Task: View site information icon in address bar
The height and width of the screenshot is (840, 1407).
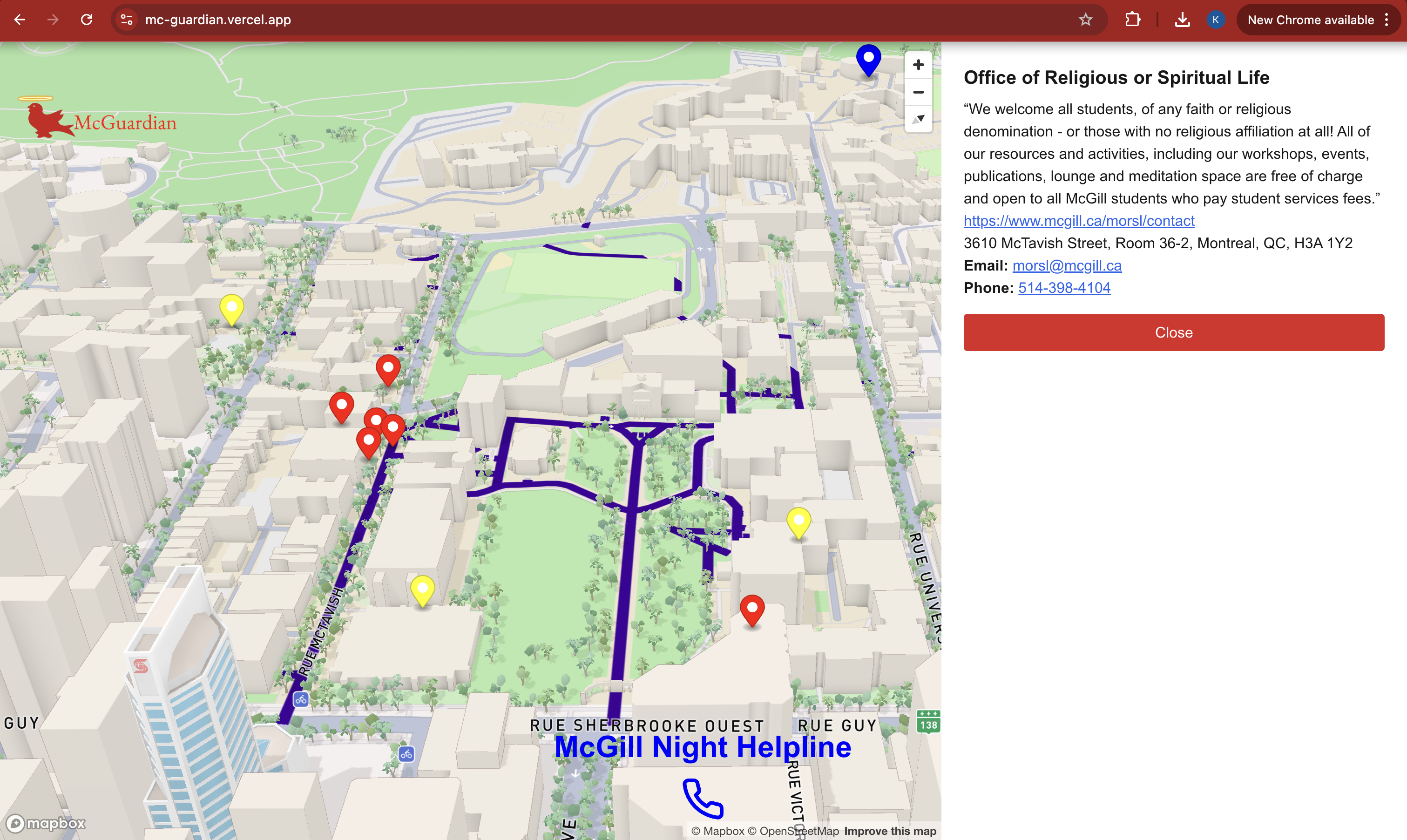Action: 127,20
